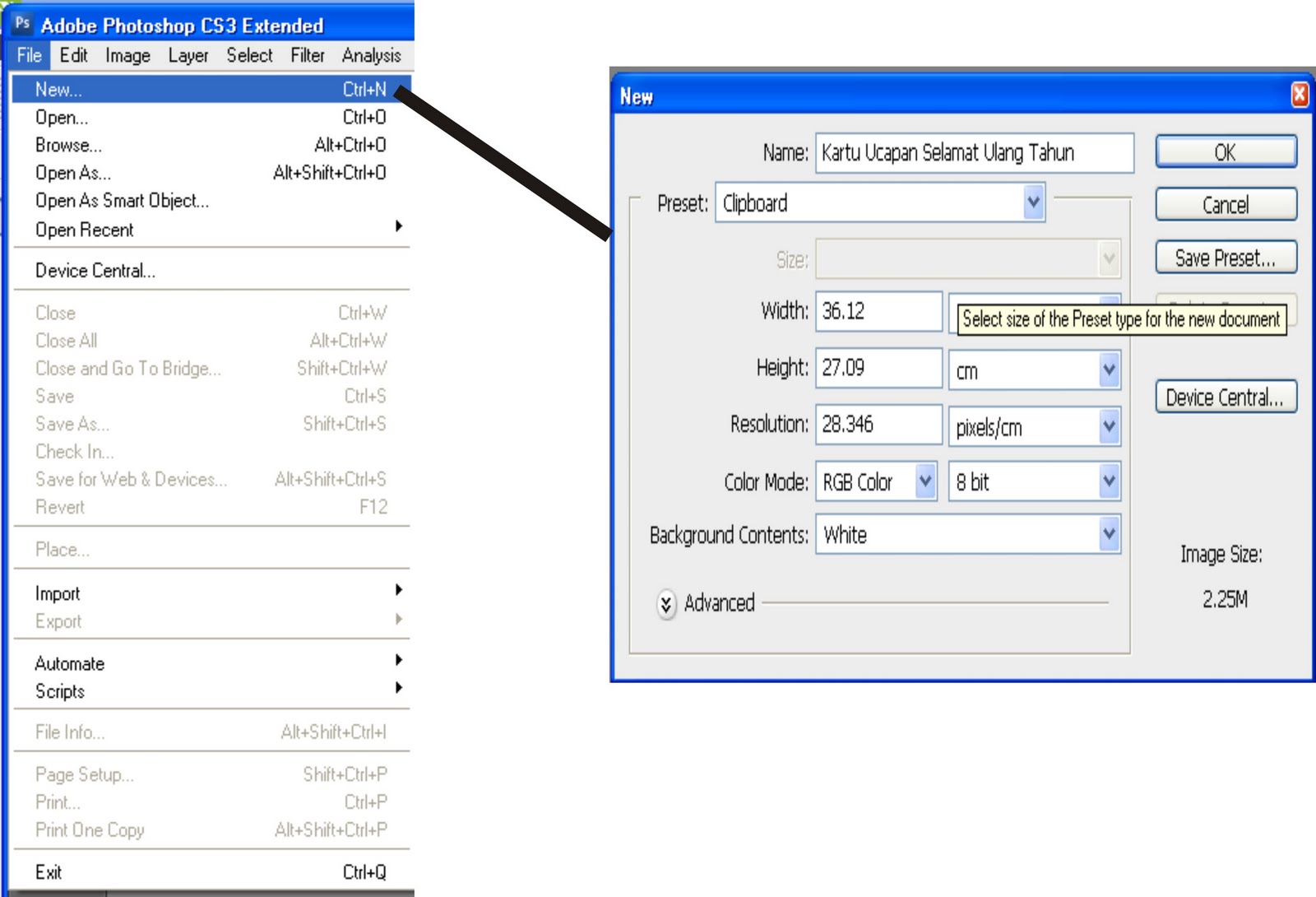
Task: Open the Filter menu
Action: (308, 55)
